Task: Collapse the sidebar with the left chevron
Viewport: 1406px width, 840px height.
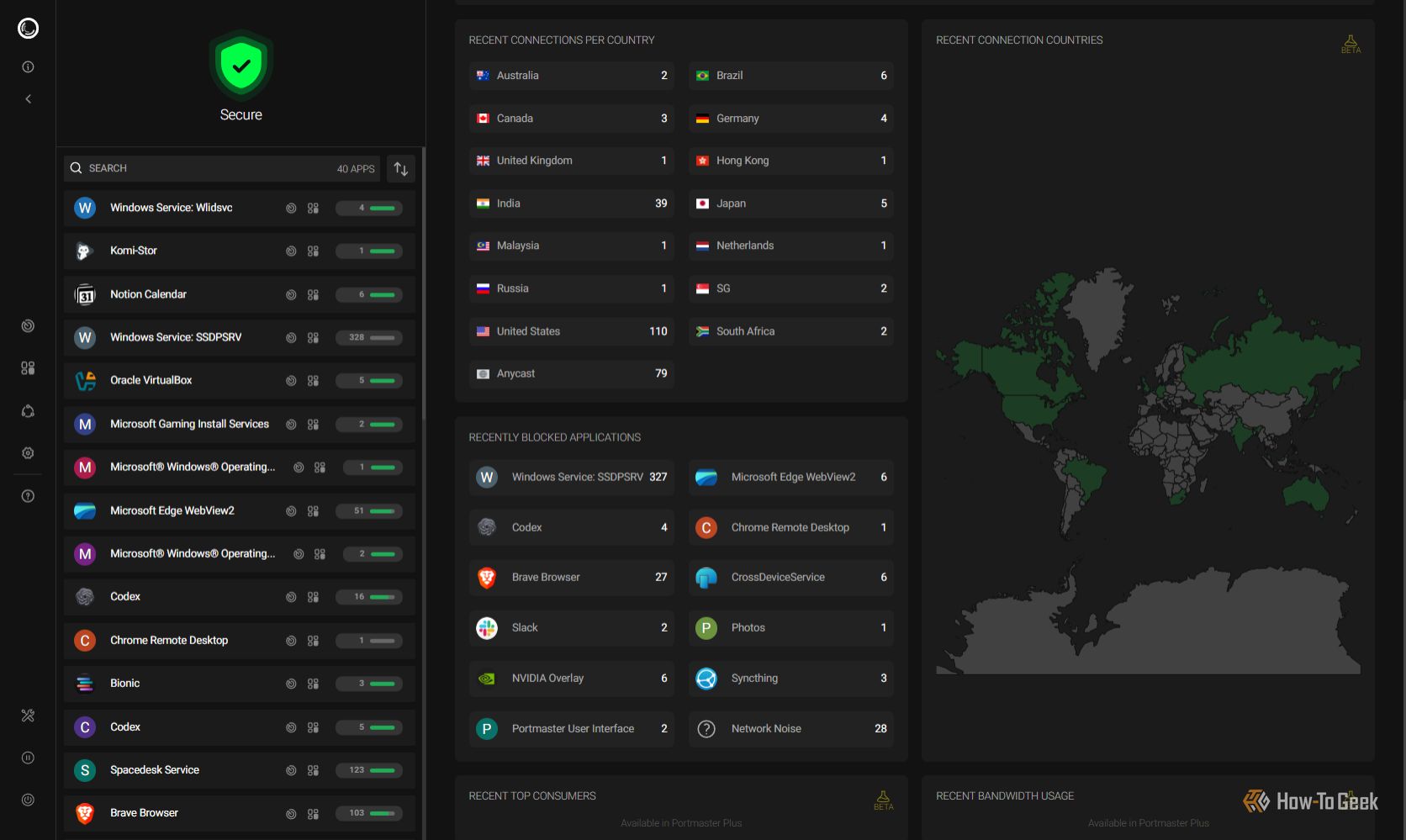Action: tap(28, 99)
